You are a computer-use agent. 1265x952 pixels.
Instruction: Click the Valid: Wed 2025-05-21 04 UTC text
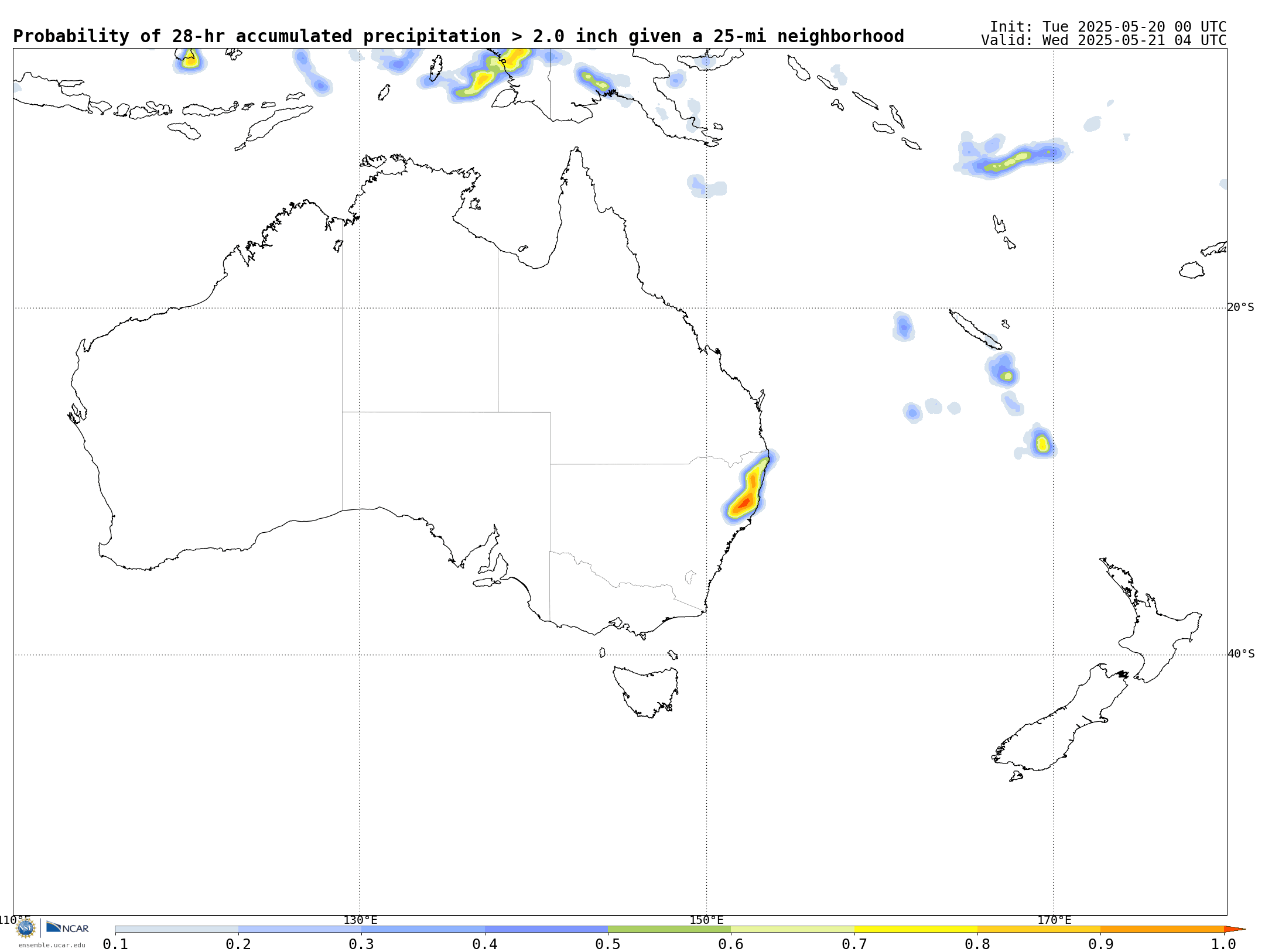click(1104, 40)
